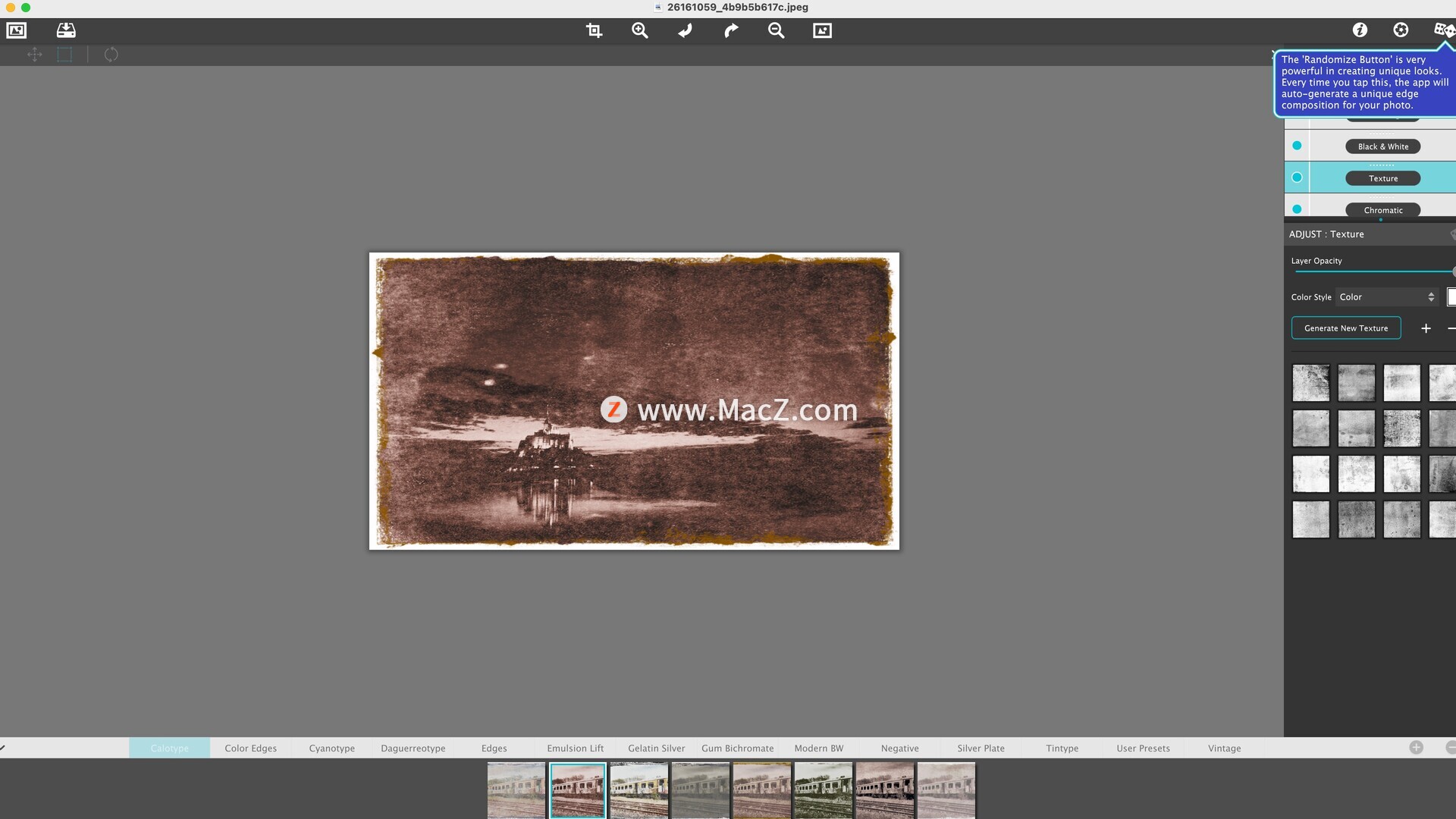
Task: Switch to Color Edges preset category
Action: tap(250, 748)
